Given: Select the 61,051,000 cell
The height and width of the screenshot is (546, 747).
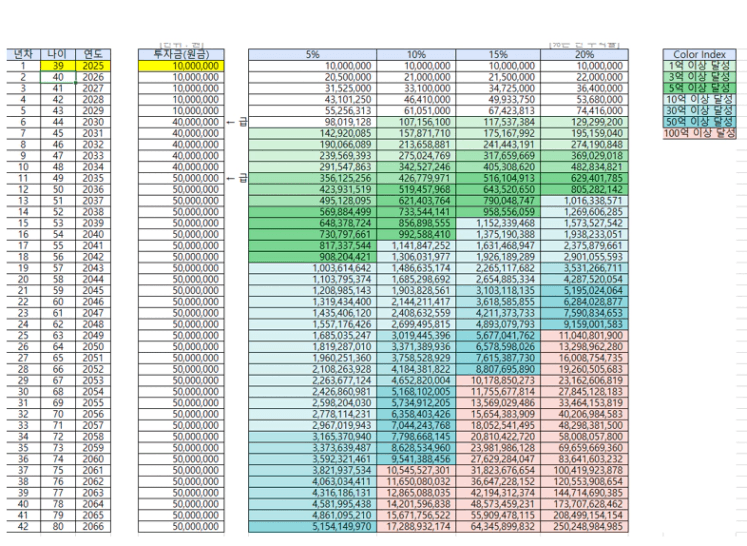Looking at the screenshot, I should [x=416, y=111].
